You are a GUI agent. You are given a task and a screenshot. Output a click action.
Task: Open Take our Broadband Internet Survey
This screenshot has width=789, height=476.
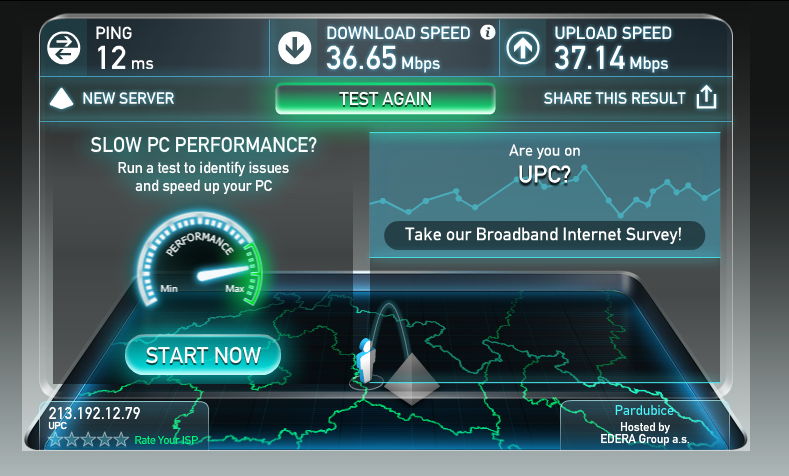click(544, 235)
